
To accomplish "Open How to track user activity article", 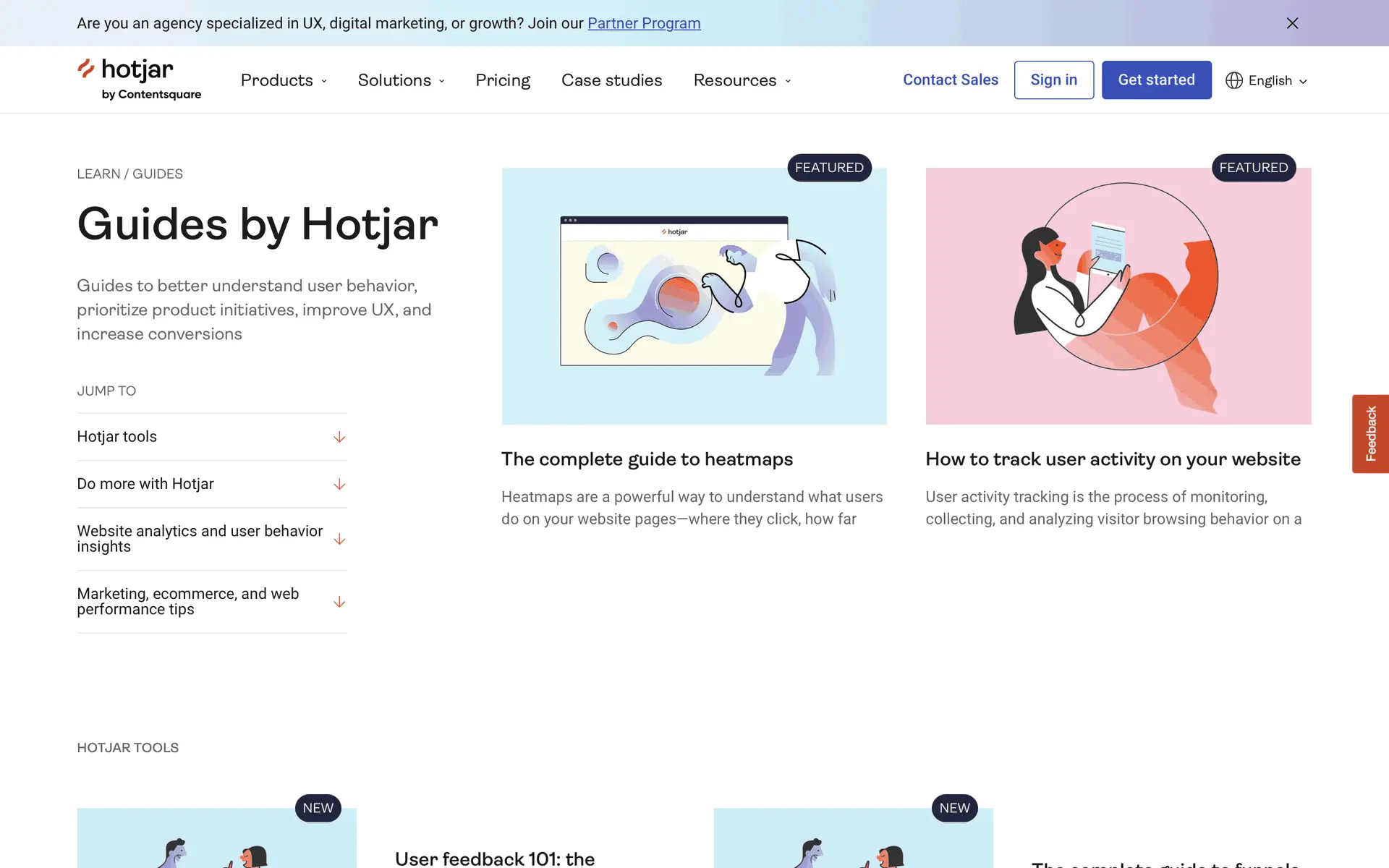I will point(1113,459).
